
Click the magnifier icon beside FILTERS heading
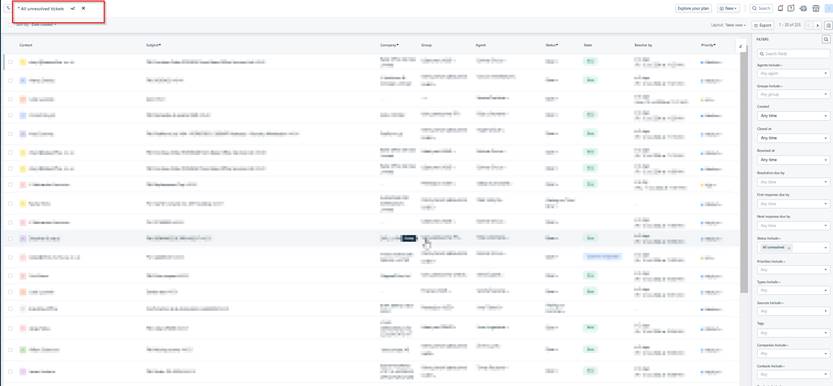(x=826, y=39)
